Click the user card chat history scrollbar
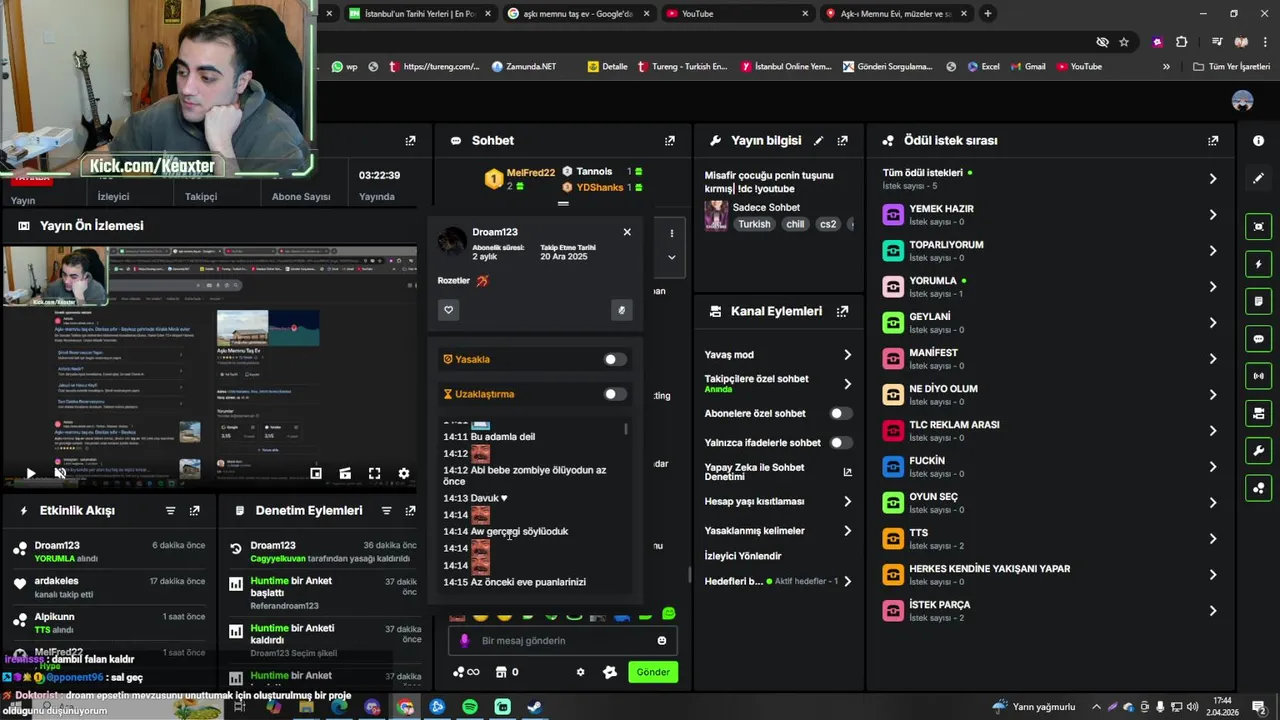 pos(626,429)
